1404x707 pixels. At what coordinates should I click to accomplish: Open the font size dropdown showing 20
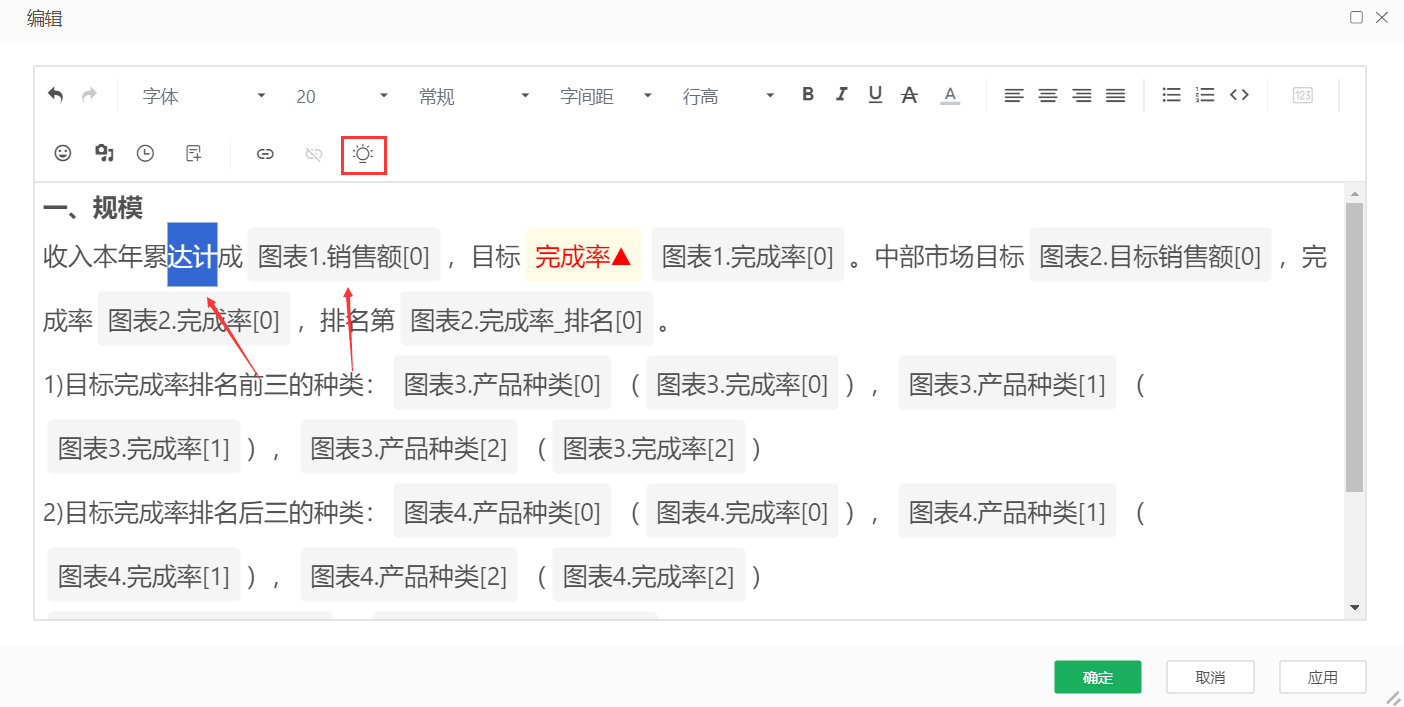point(341,96)
